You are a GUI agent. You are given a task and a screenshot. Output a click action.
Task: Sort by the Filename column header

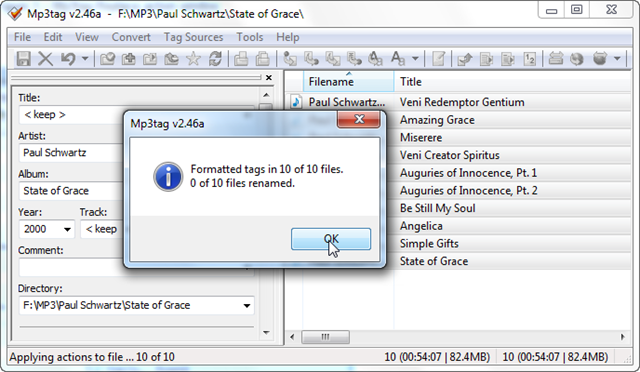349,82
